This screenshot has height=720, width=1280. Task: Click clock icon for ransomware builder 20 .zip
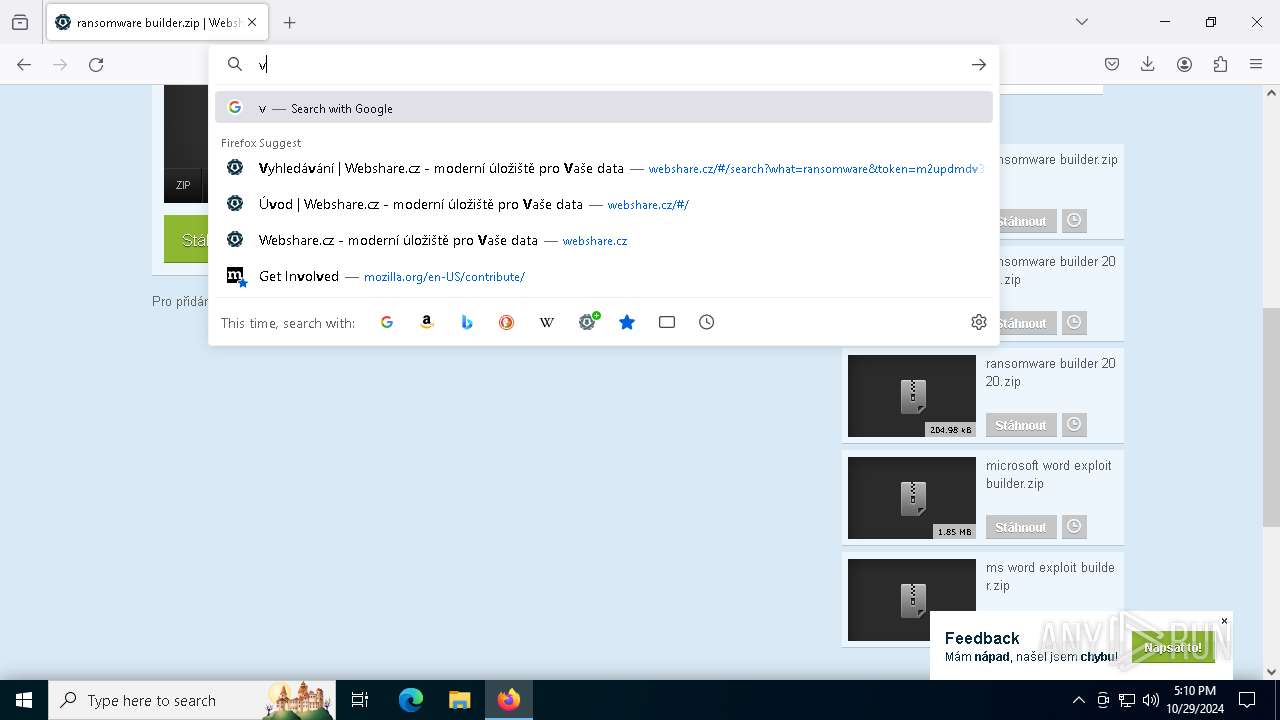(1074, 323)
